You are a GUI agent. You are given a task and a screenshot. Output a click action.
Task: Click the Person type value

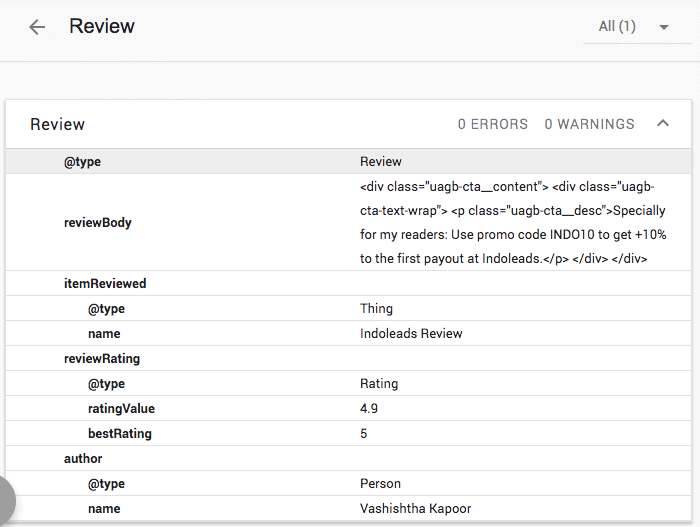(x=380, y=484)
